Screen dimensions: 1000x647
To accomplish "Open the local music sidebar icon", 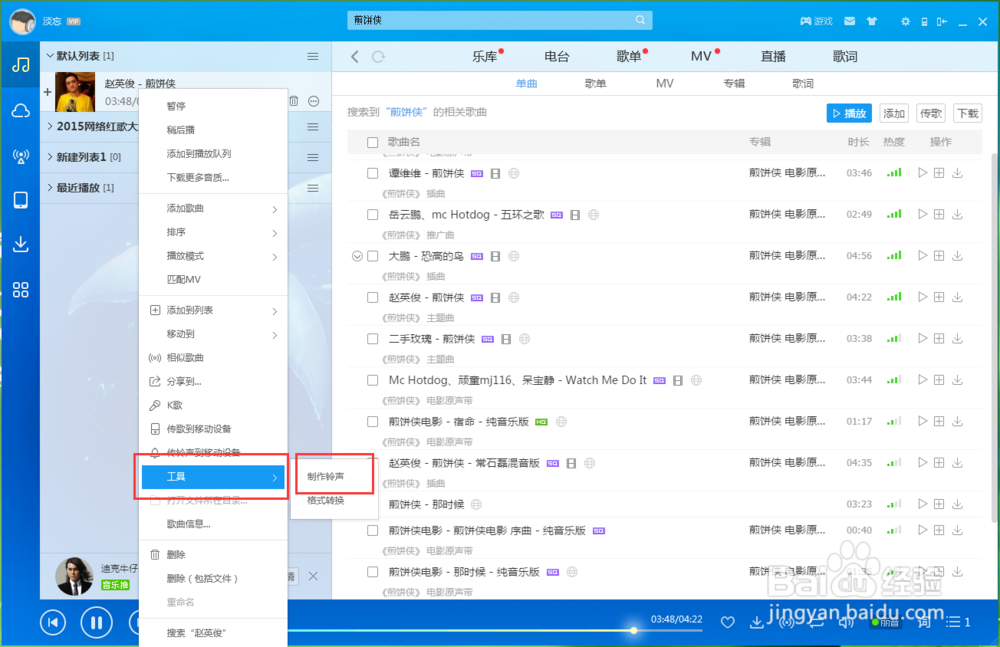I will pyautogui.click(x=20, y=64).
